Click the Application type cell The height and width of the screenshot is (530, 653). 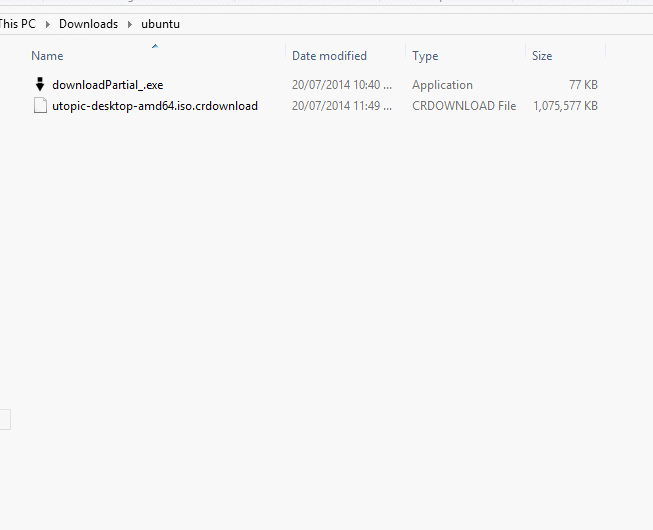(x=442, y=85)
